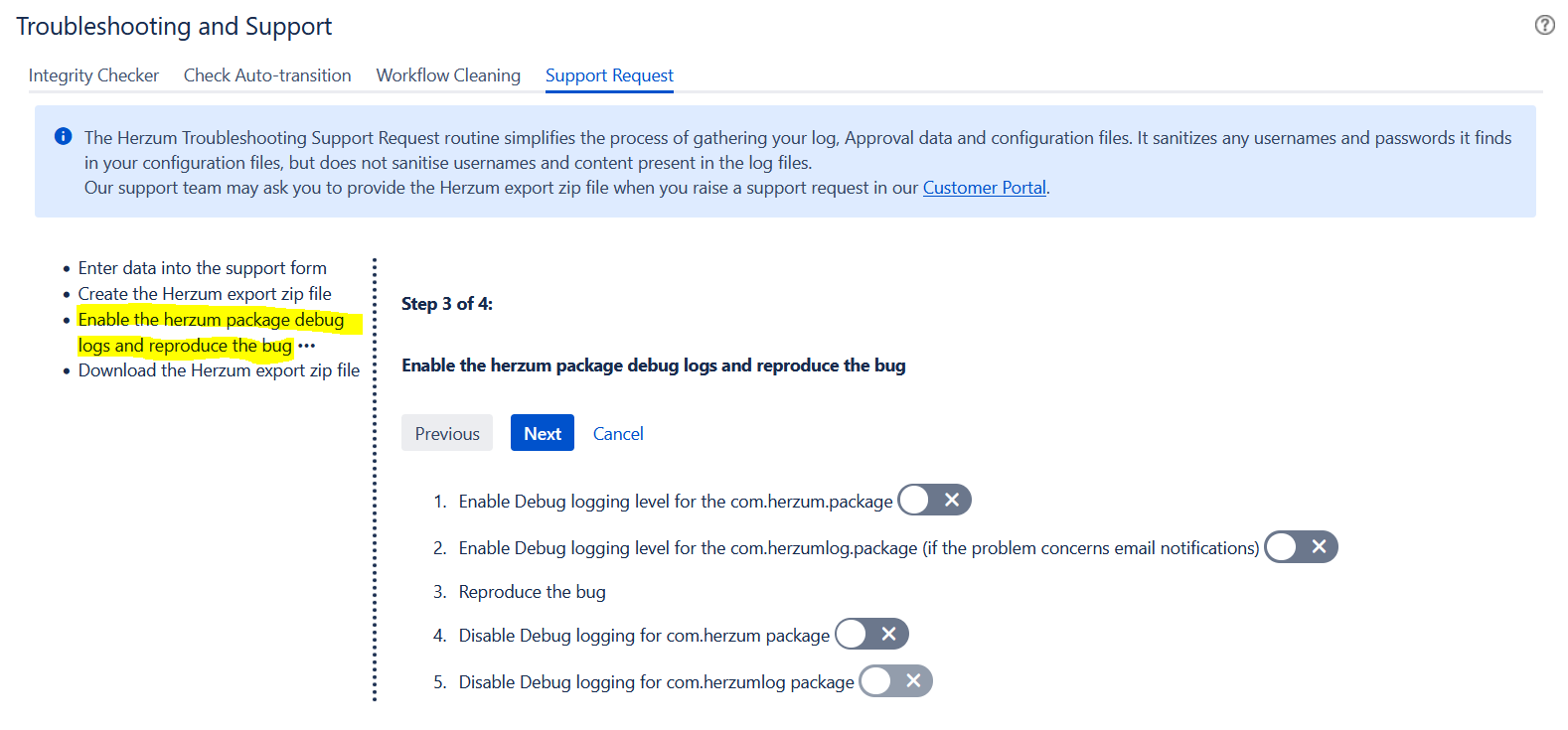The width and height of the screenshot is (1568, 730).
Task: Click the 'Step 3 of 4' heading
Action: point(447,304)
